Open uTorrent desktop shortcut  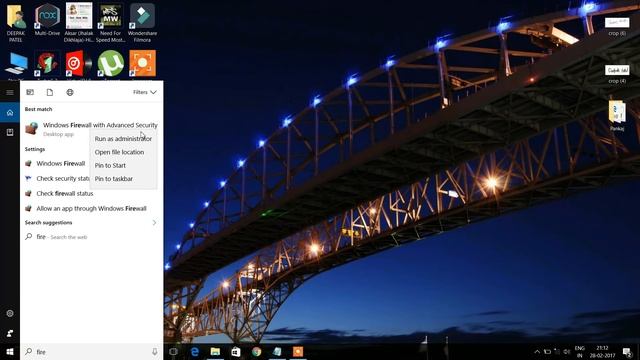[111, 64]
